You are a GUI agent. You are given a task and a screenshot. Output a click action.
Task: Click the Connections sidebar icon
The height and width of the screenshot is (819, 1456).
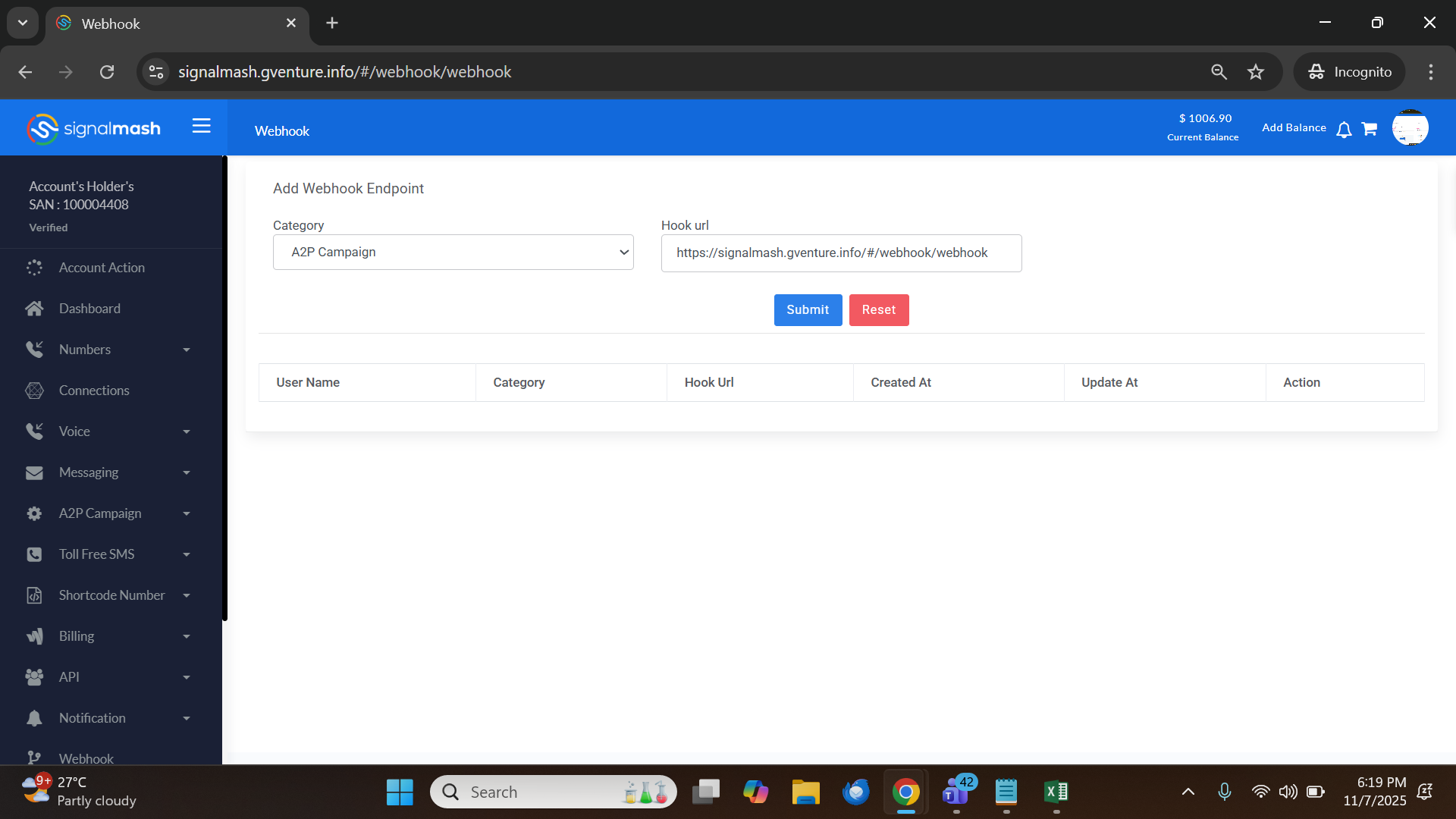[34, 391]
